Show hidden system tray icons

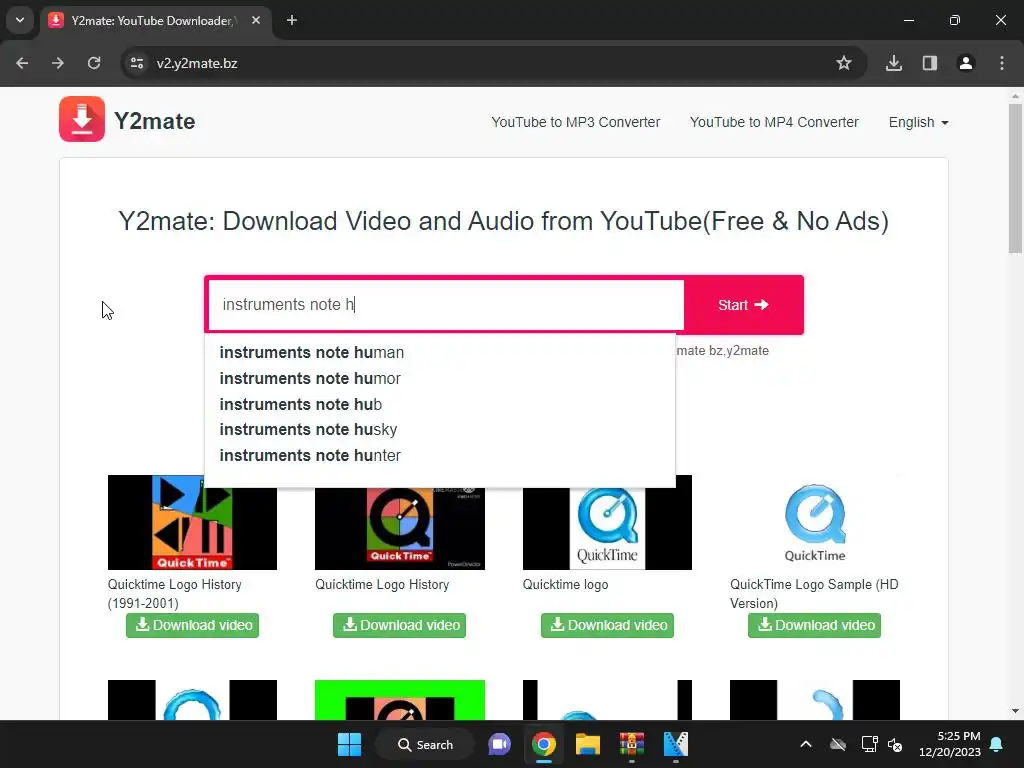[x=806, y=744]
